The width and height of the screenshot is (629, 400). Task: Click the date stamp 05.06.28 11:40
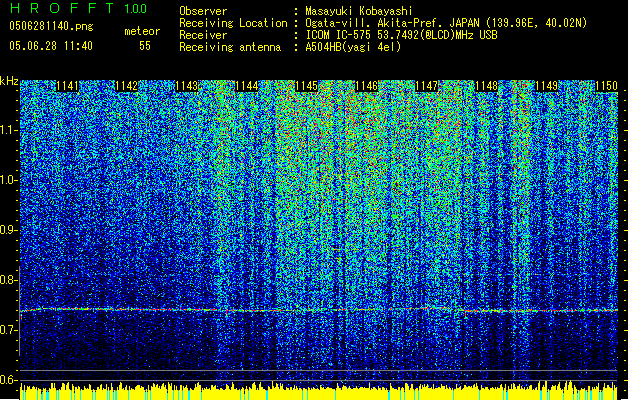pos(51,46)
